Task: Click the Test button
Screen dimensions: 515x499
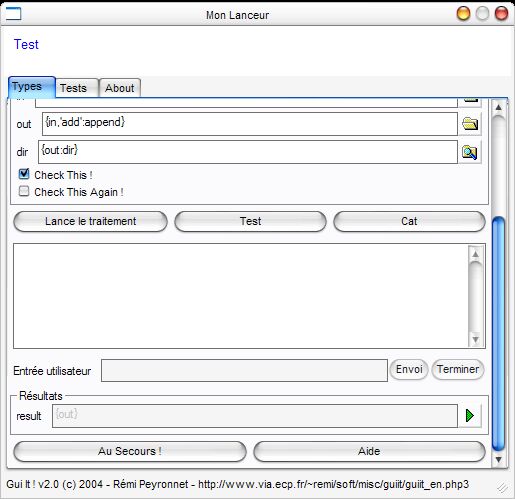Action: click(x=250, y=221)
